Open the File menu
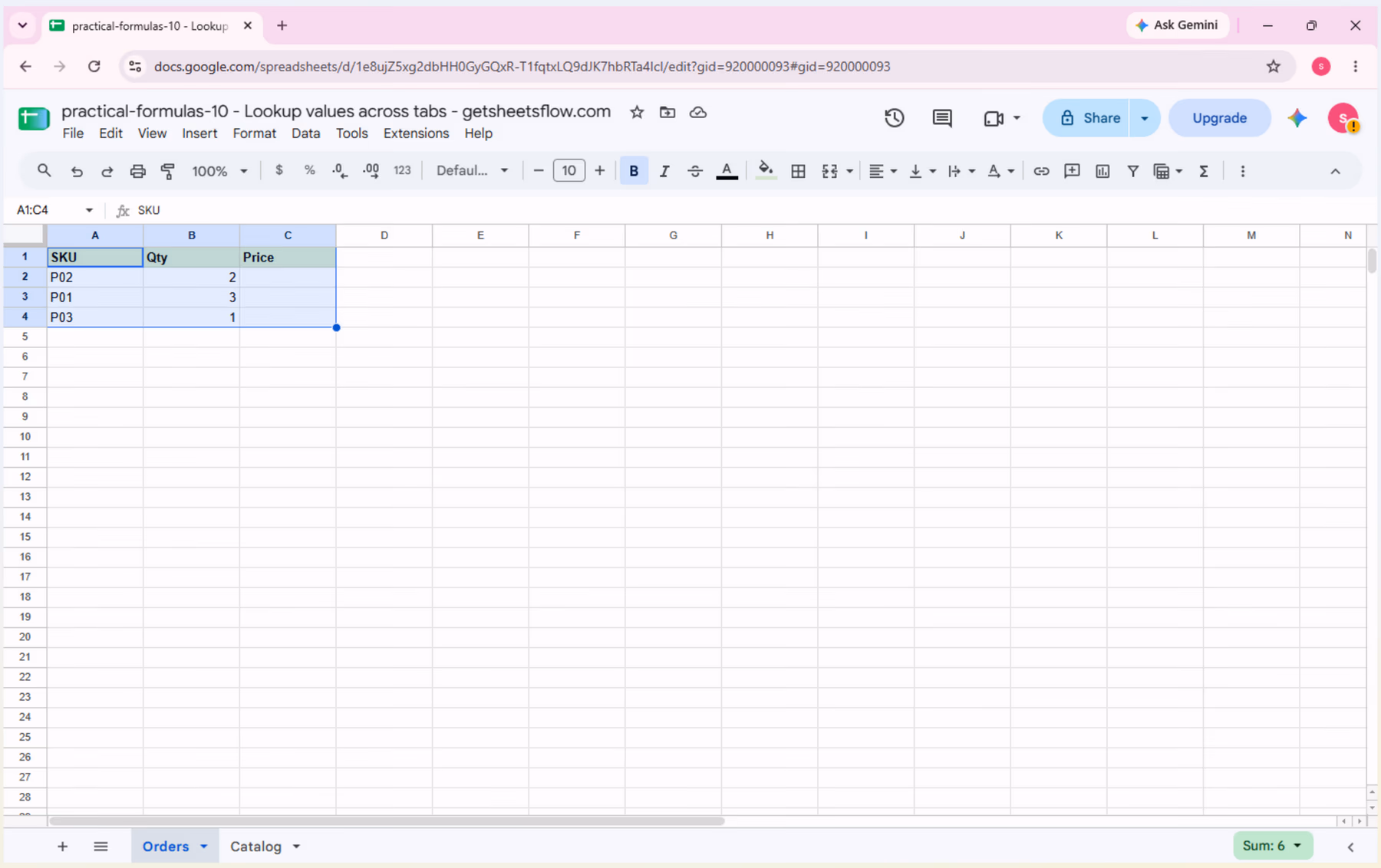The height and width of the screenshot is (868, 1381). (x=73, y=133)
